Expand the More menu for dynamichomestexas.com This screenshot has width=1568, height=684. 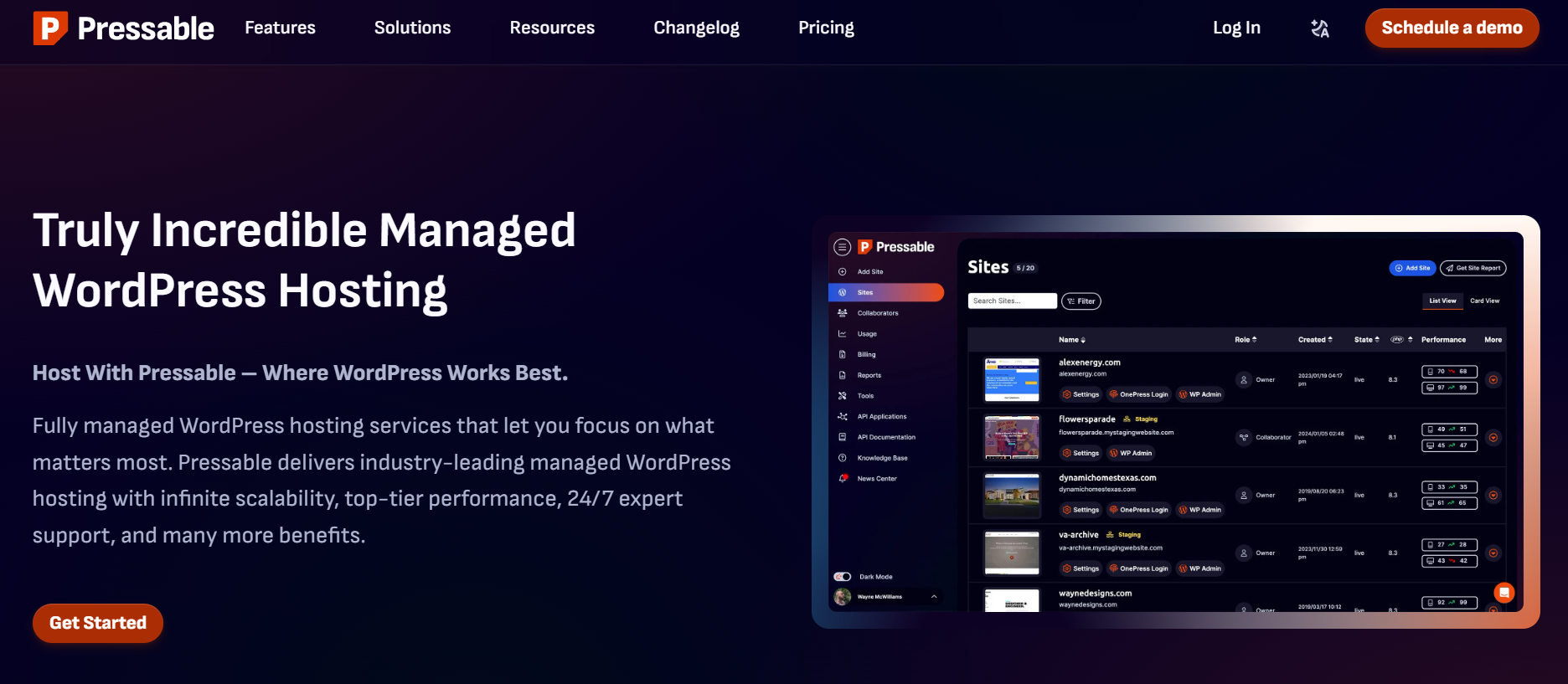pos(1493,496)
